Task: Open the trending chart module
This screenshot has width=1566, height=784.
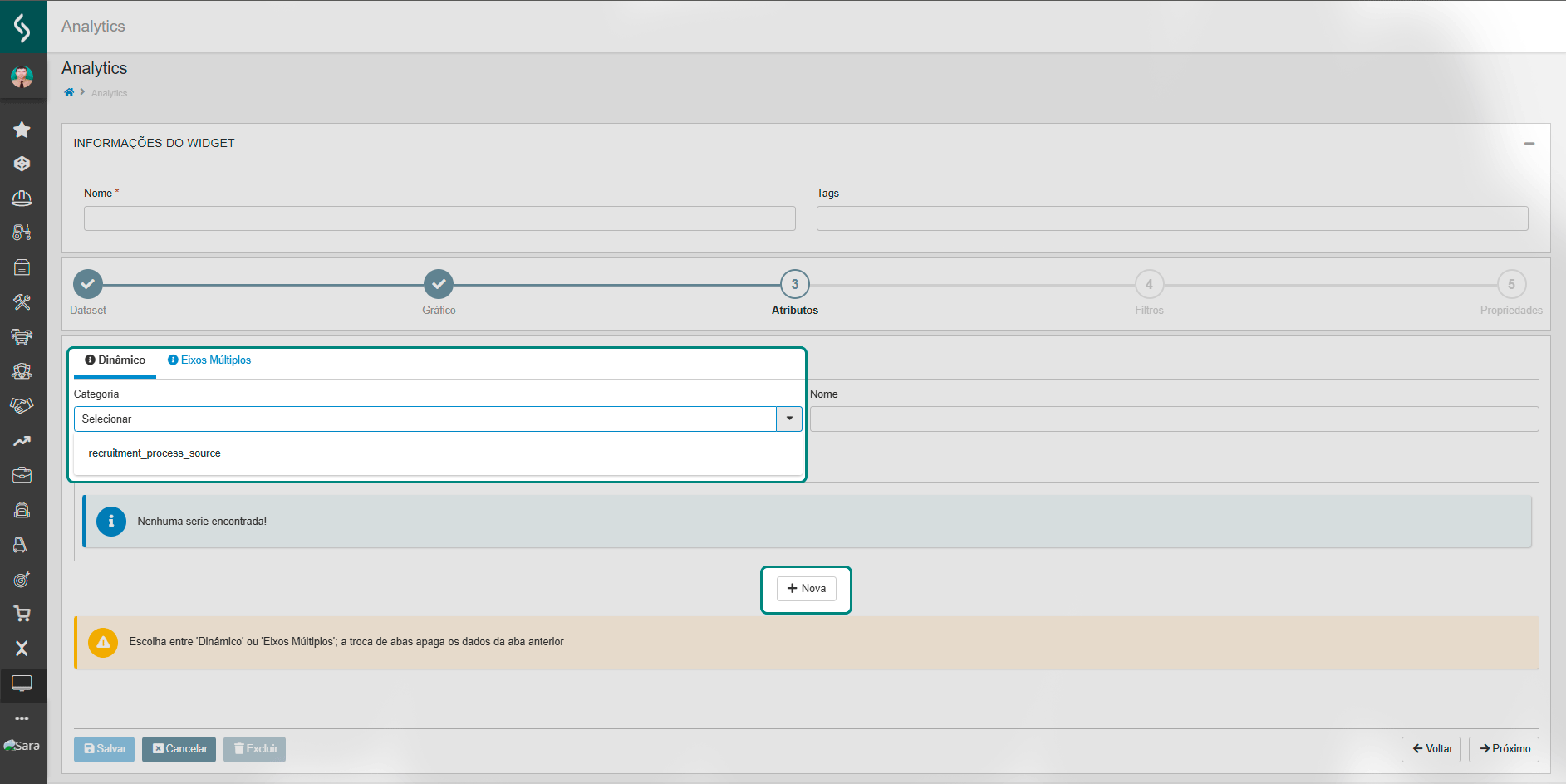Action: pyautogui.click(x=22, y=441)
